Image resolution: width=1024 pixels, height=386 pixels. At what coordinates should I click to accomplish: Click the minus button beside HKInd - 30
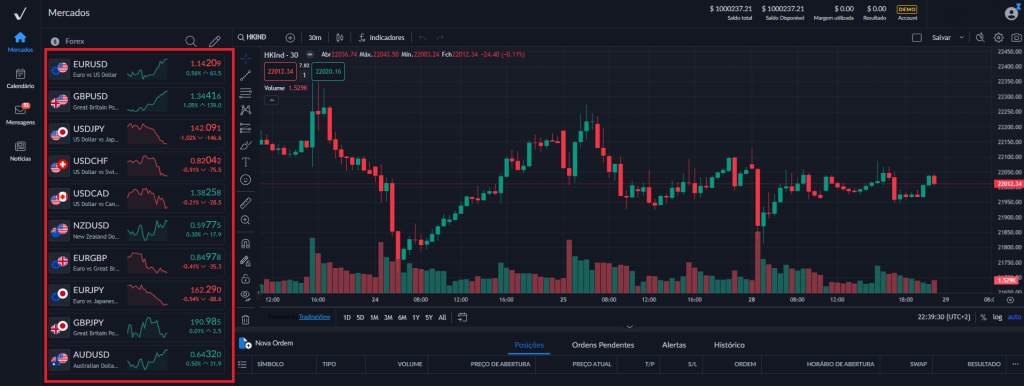pyautogui.click(x=310, y=54)
